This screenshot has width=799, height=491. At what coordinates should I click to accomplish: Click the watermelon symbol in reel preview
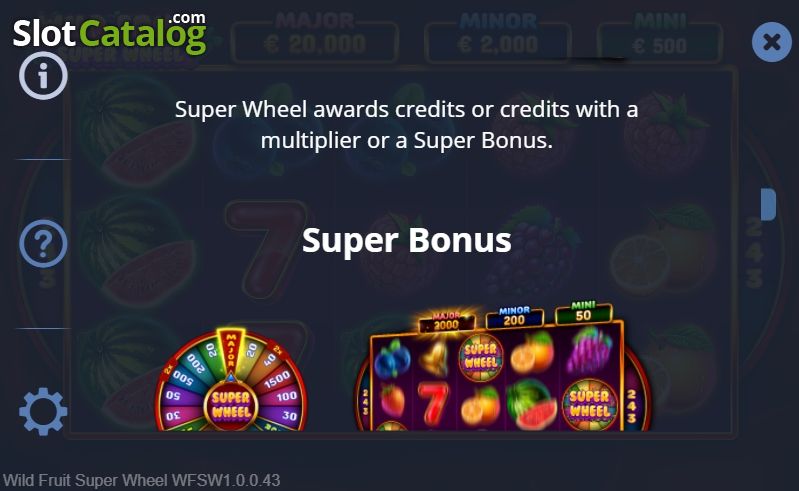point(532,404)
